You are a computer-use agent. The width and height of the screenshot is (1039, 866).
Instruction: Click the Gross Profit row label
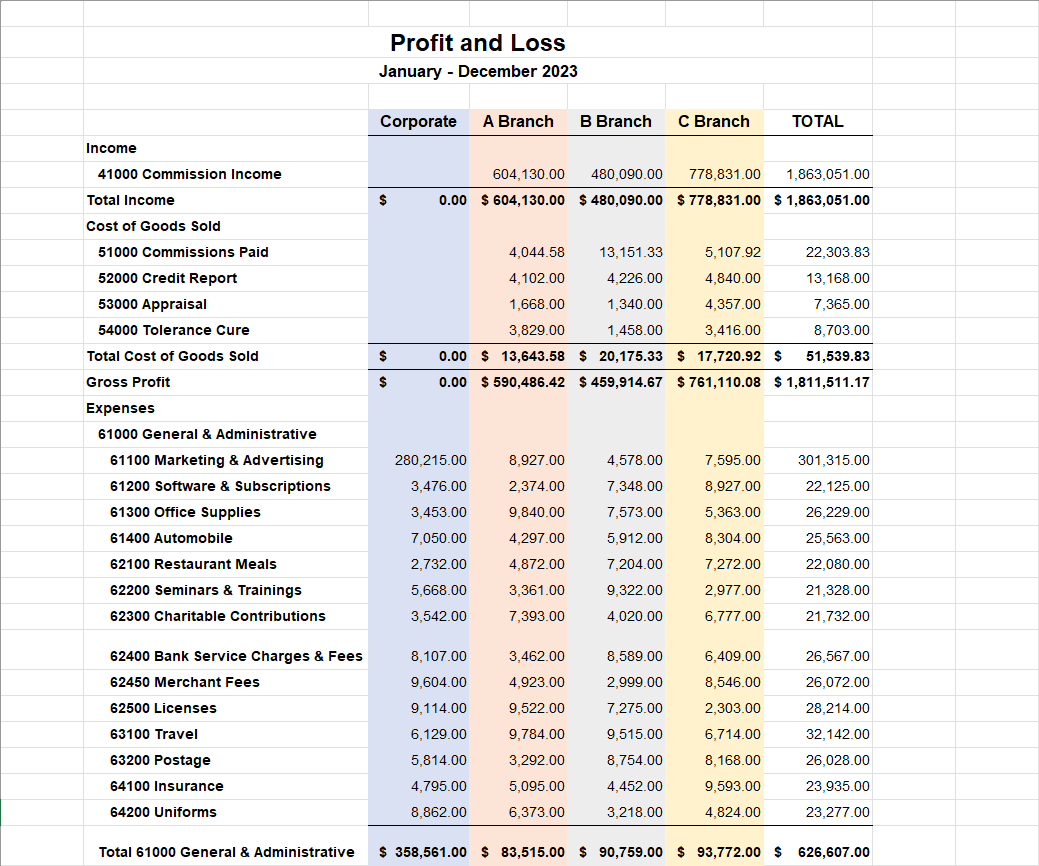[x=128, y=382]
